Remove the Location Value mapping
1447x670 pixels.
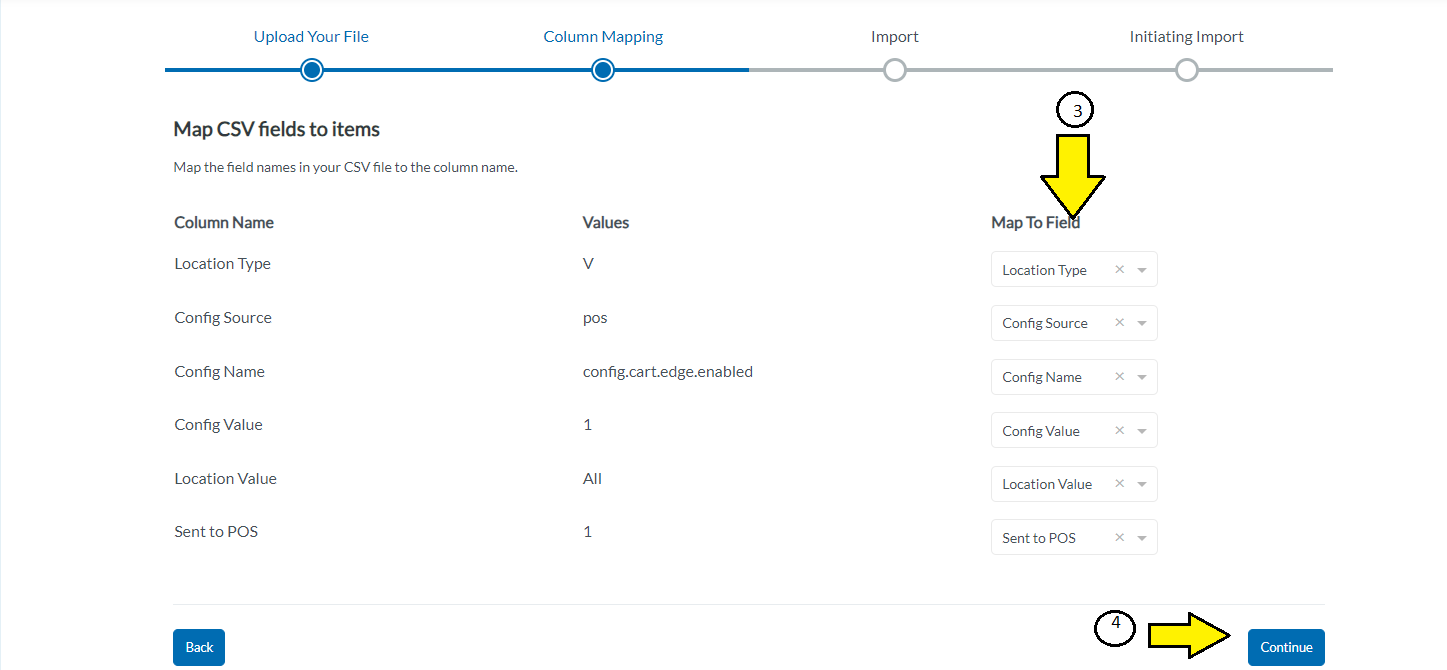[1119, 483]
